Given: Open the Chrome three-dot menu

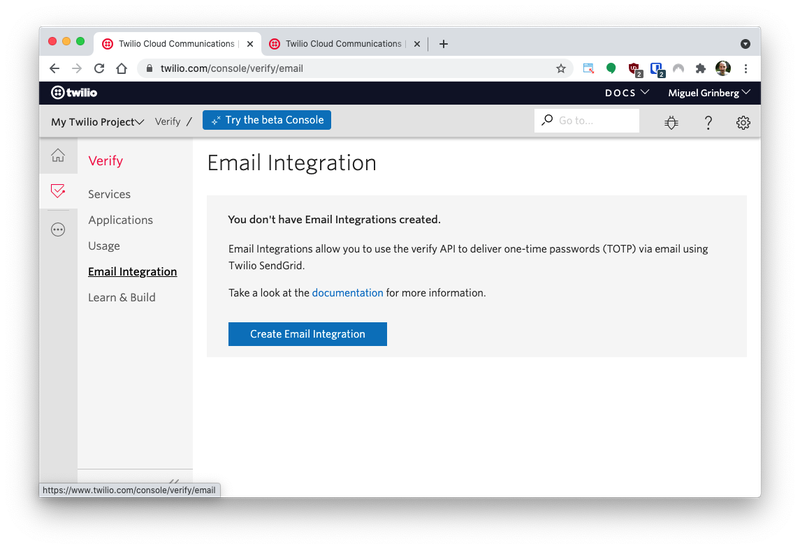Looking at the screenshot, I should tap(745, 68).
